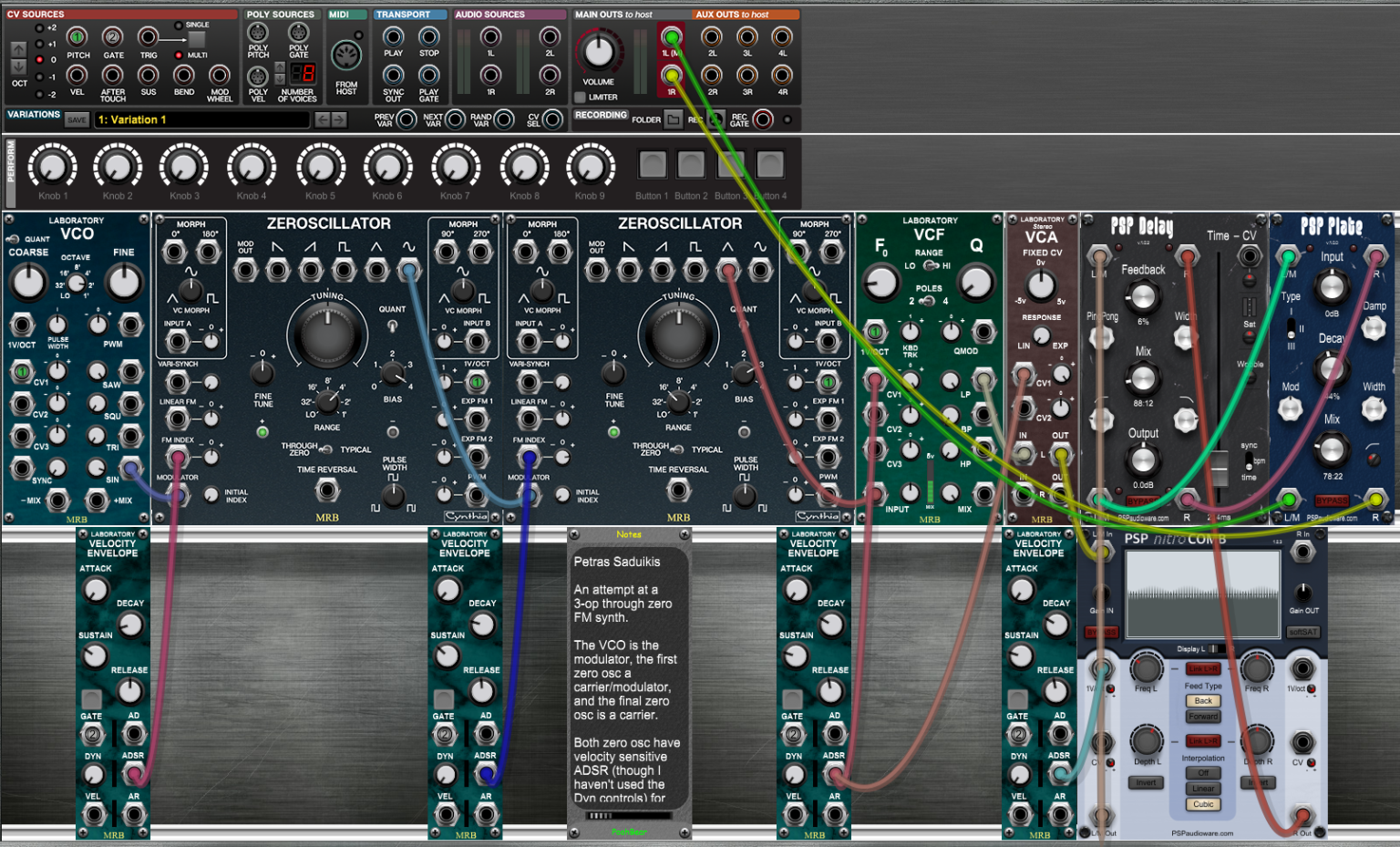The width and height of the screenshot is (1400, 847).
Task: Click the PSP Plate Decay knob
Action: tap(1331, 367)
